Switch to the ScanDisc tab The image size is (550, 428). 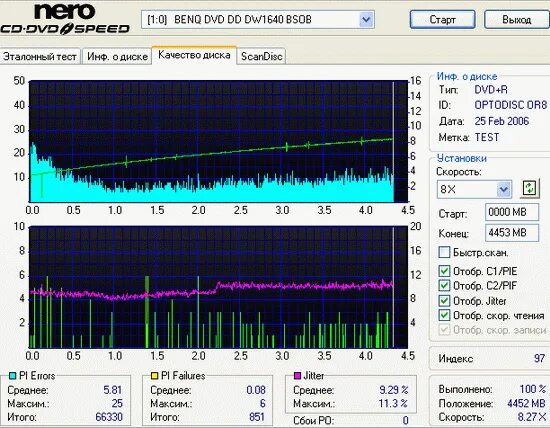[x=262, y=56]
